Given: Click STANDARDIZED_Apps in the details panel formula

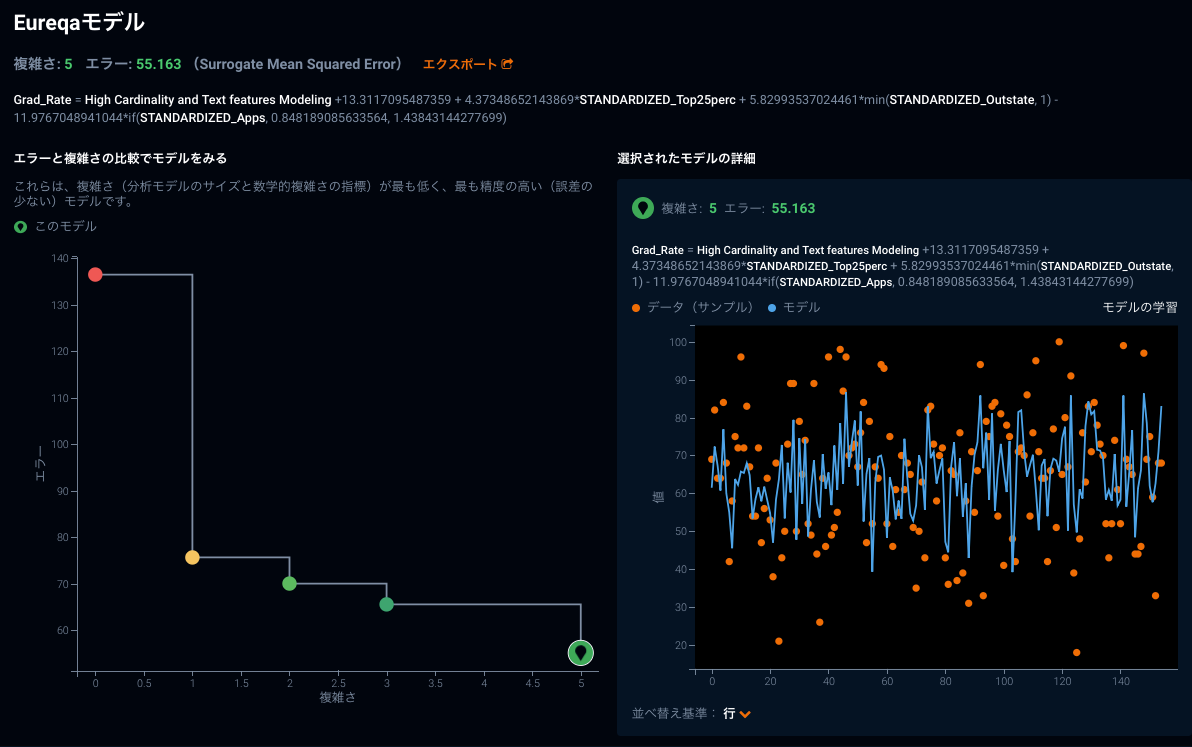Looking at the screenshot, I should click(835, 282).
